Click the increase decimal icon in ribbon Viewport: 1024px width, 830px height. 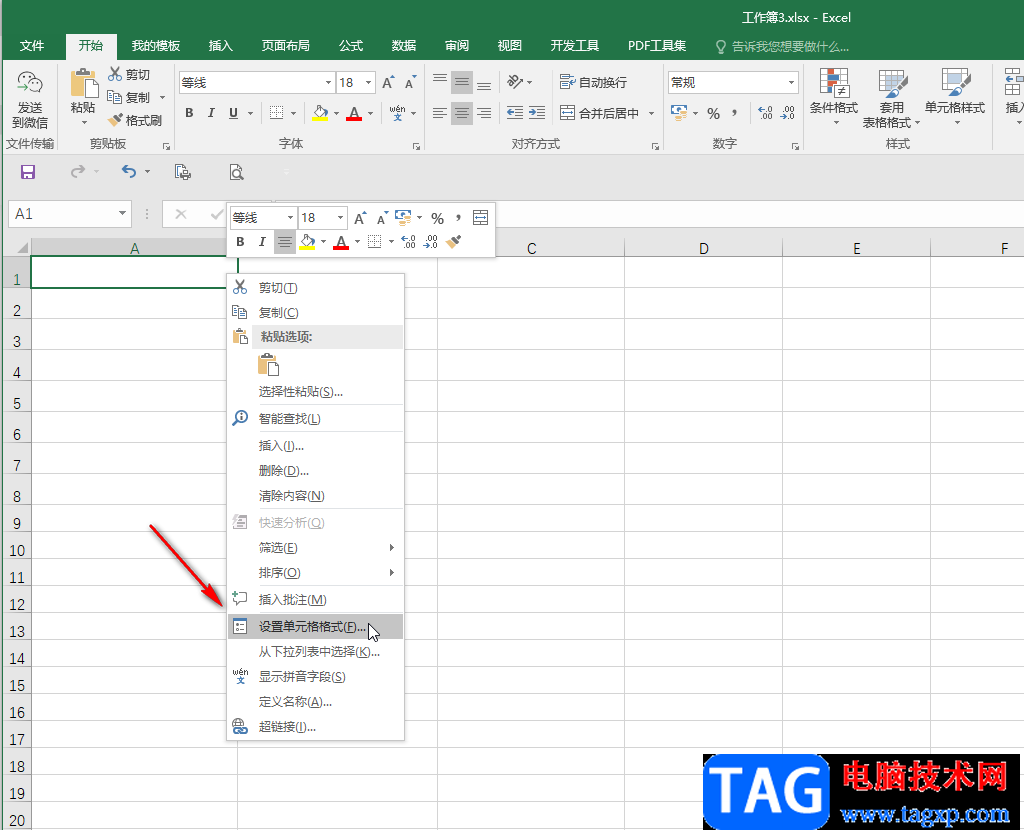tap(765, 114)
